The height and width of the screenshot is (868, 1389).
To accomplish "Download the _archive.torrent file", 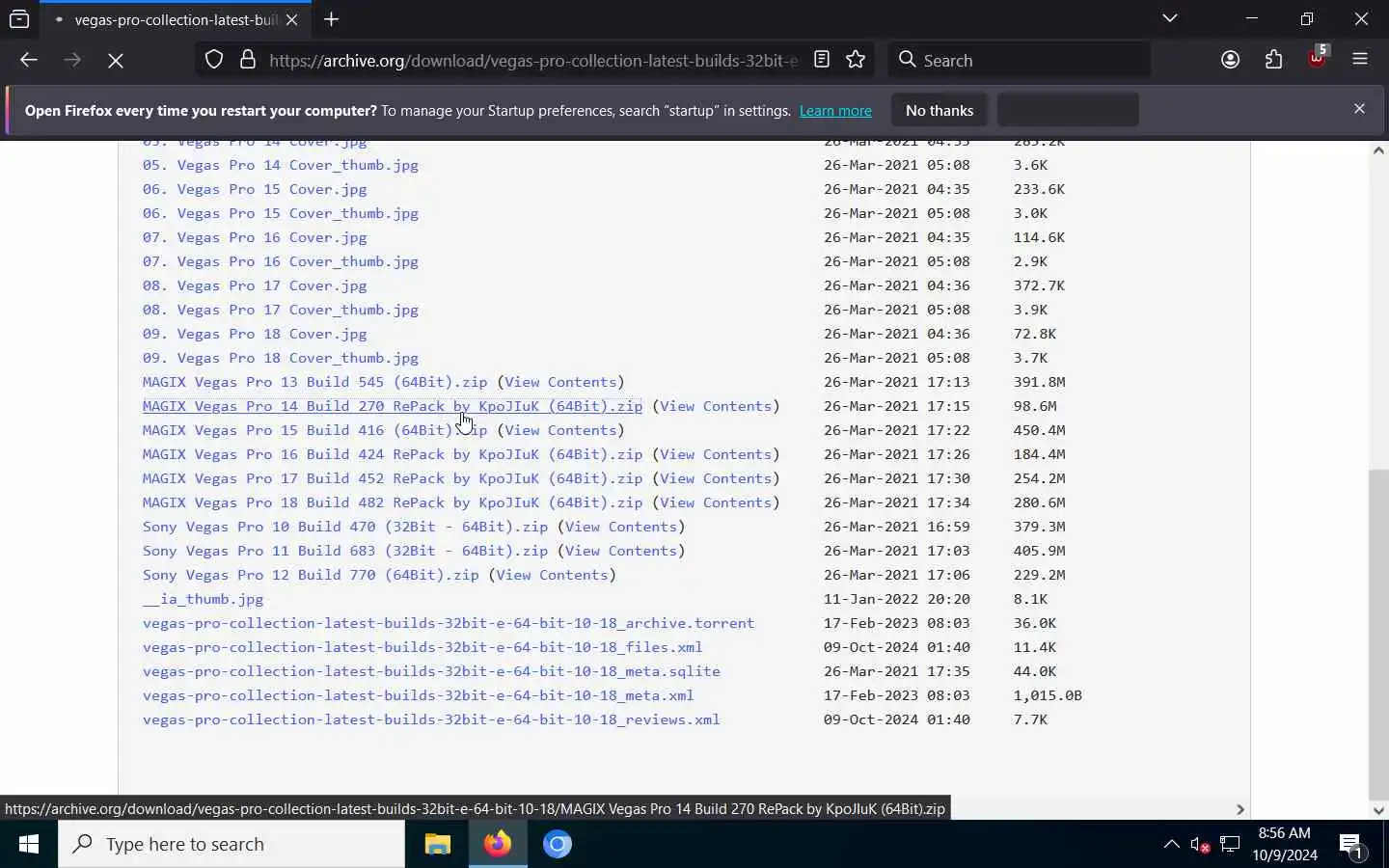I will click(x=449, y=623).
